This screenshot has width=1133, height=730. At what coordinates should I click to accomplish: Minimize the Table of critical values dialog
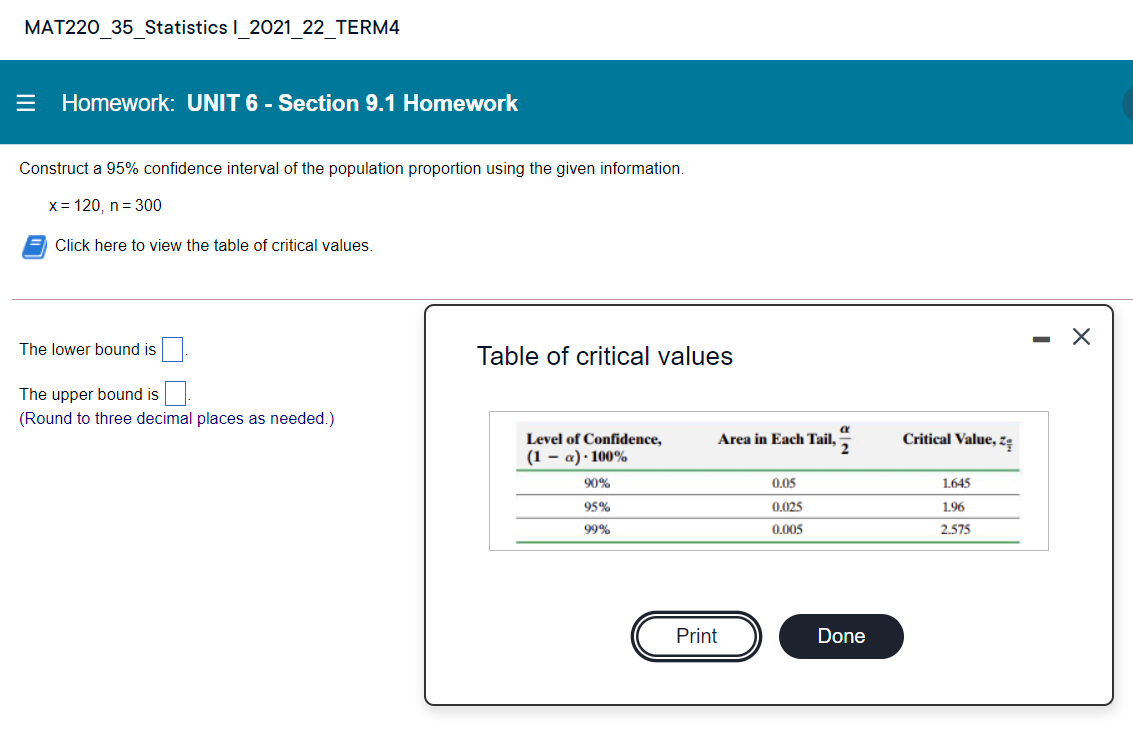click(x=1041, y=337)
